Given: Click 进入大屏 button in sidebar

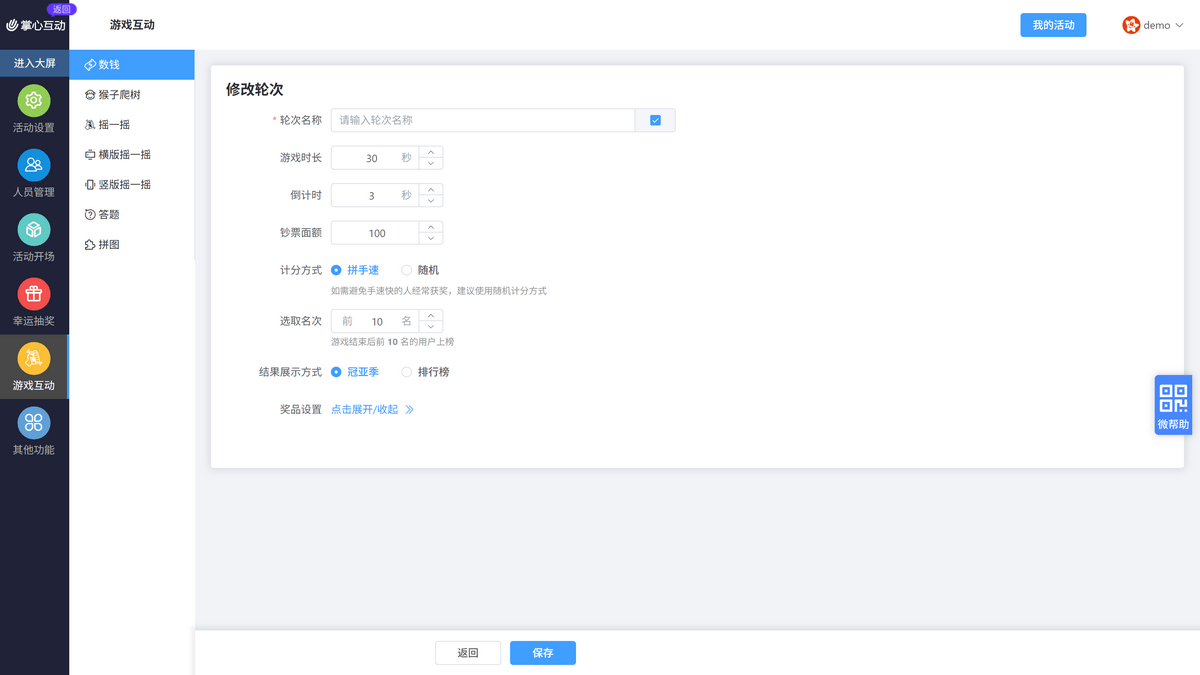Looking at the screenshot, I should 34,63.
